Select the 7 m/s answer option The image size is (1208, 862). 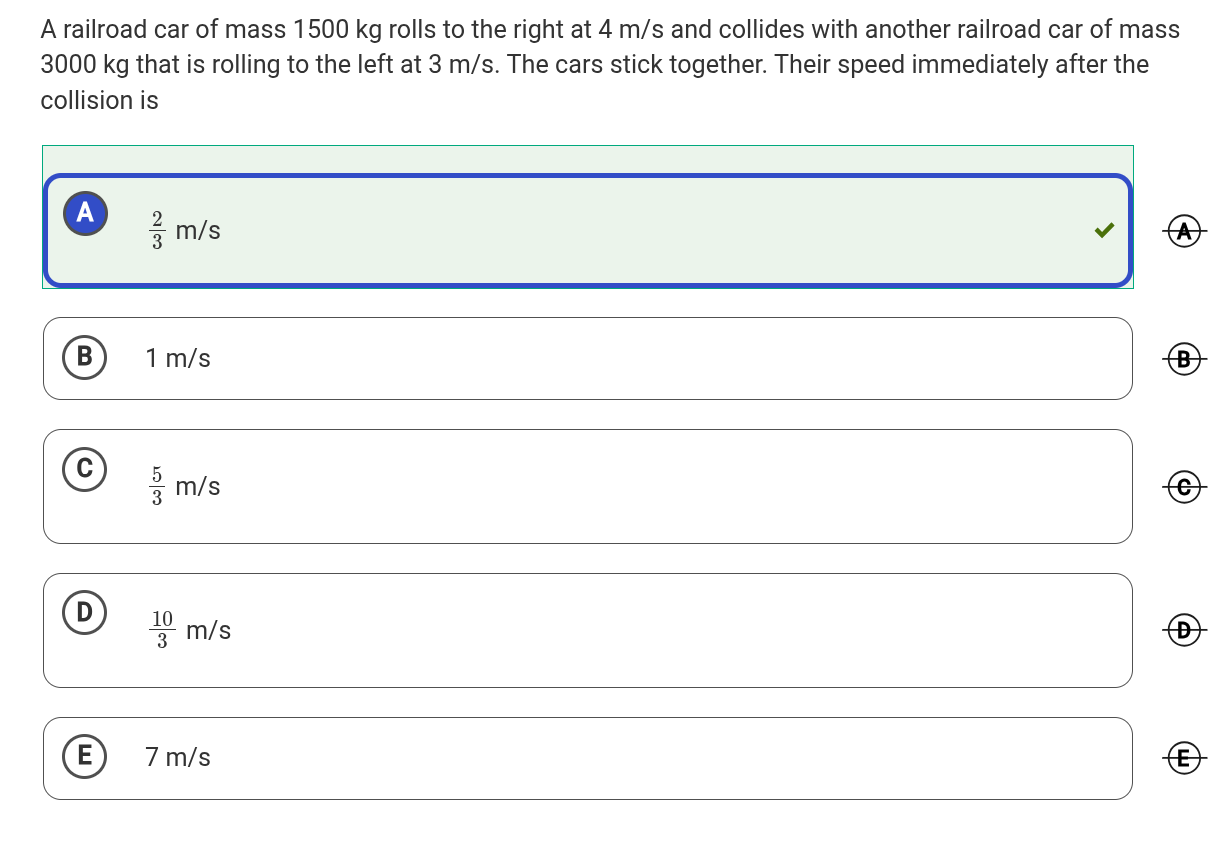coord(178,758)
